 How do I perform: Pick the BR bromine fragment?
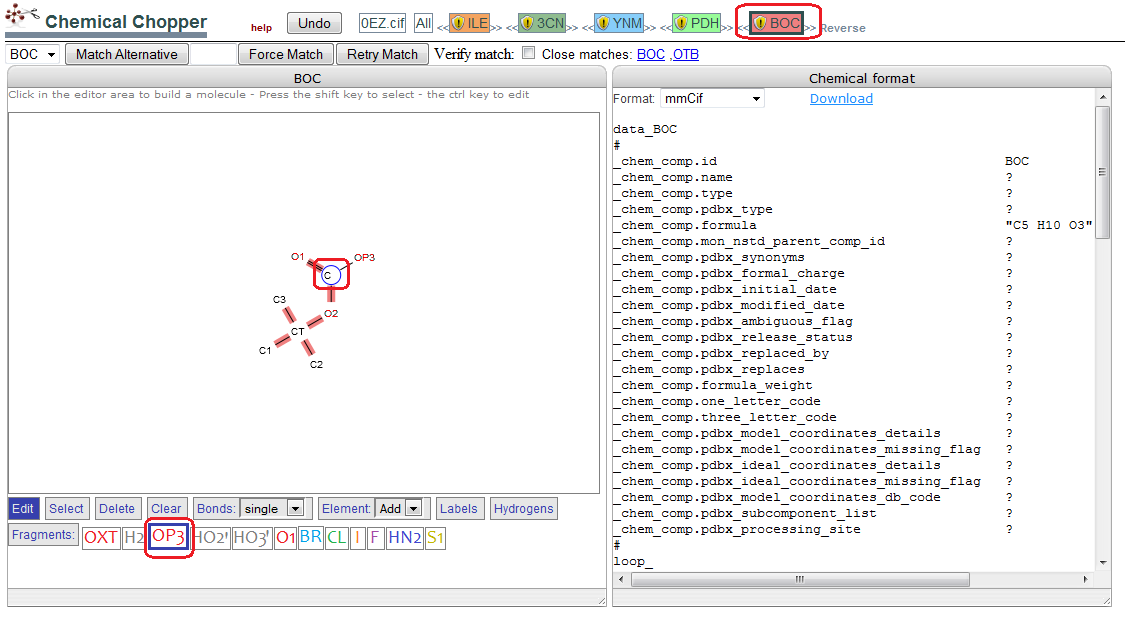[311, 537]
